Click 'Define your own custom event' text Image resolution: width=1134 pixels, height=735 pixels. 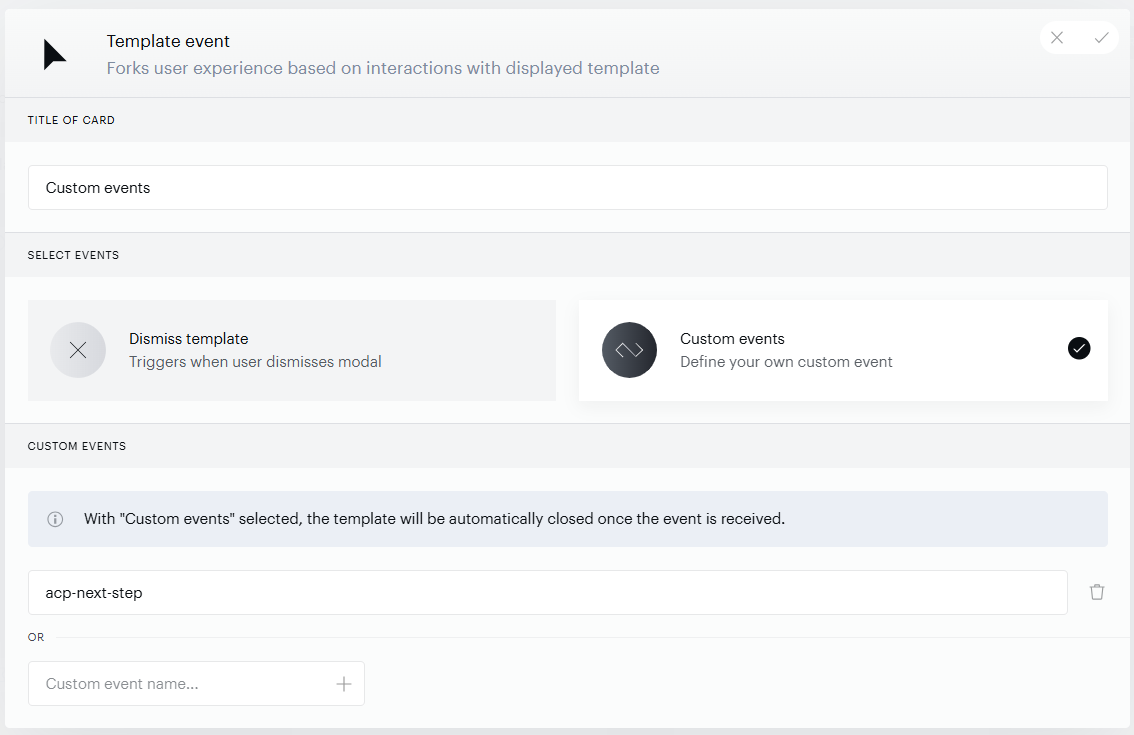786,362
